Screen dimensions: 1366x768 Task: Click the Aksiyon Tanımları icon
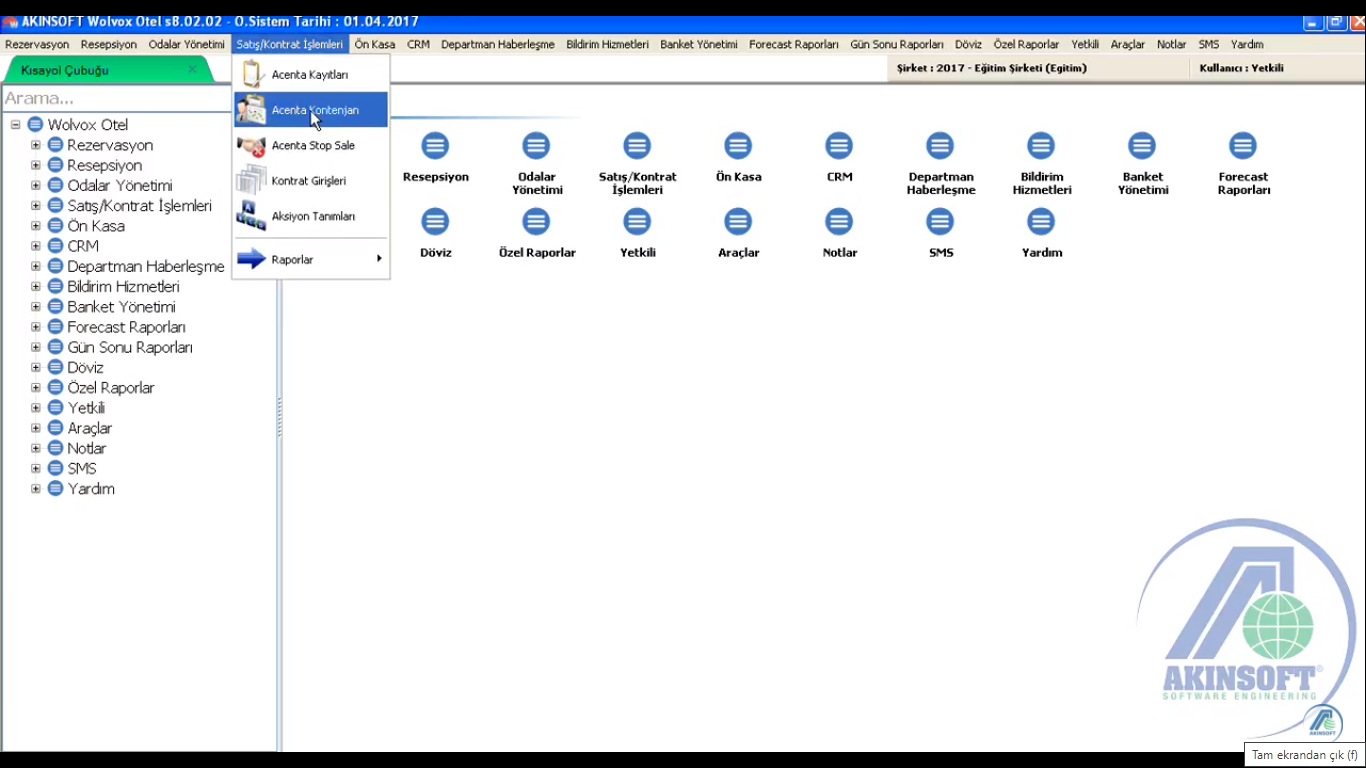pyautogui.click(x=251, y=216)
